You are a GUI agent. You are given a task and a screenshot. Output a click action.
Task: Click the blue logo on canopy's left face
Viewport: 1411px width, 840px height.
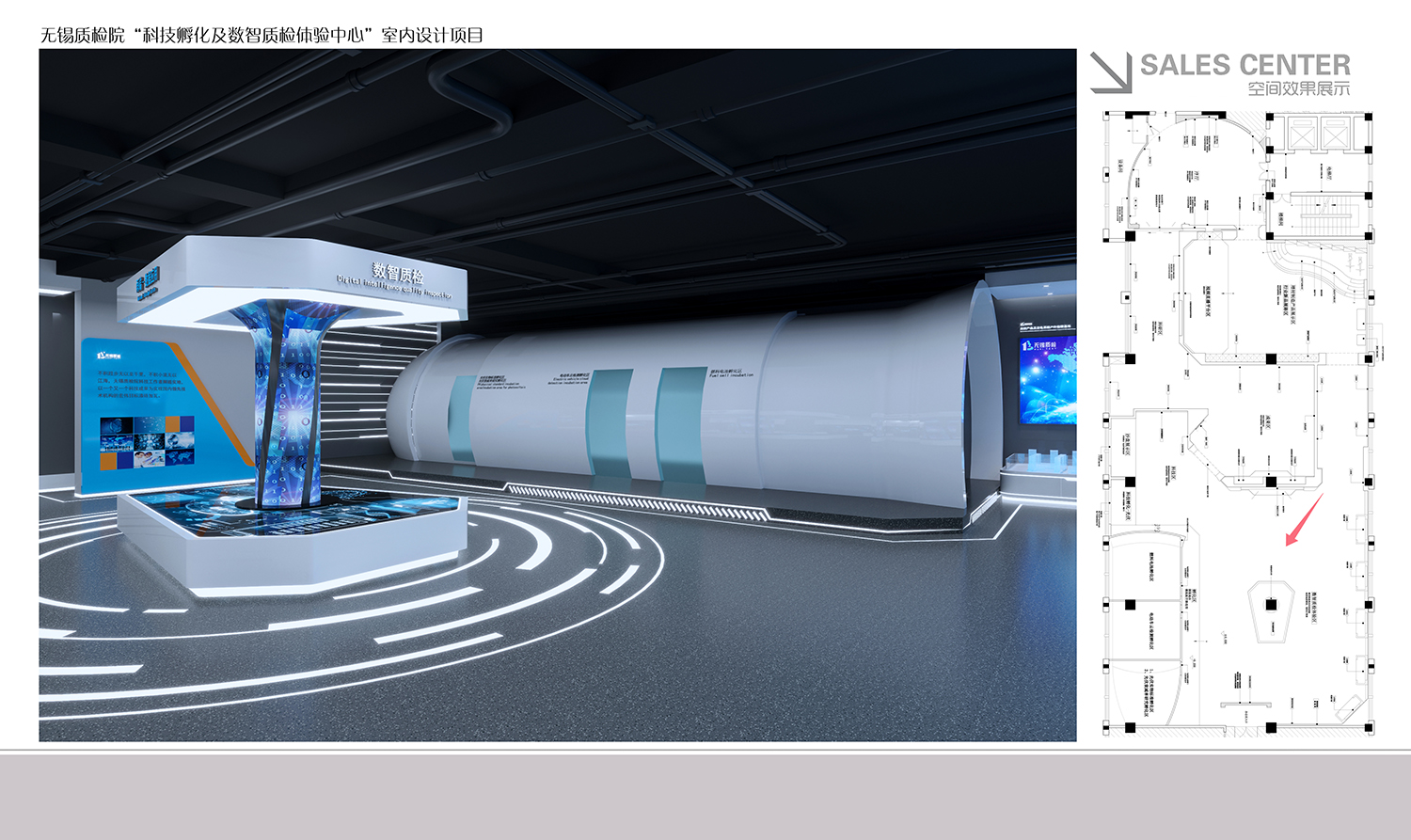[148, 279]
